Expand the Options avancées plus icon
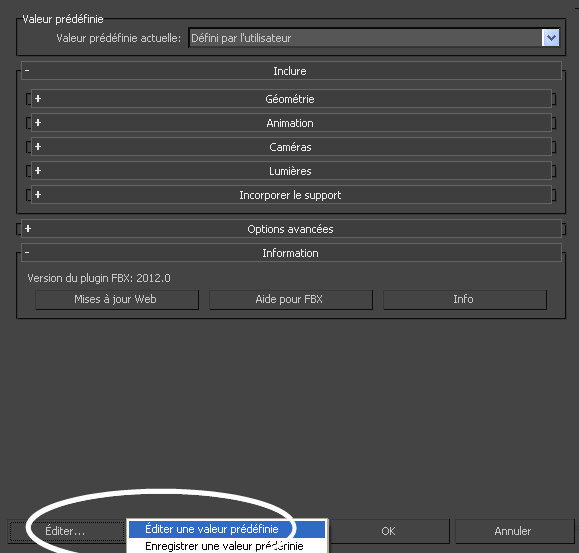The height and width of the screenshot is (553, 579). 28,229
